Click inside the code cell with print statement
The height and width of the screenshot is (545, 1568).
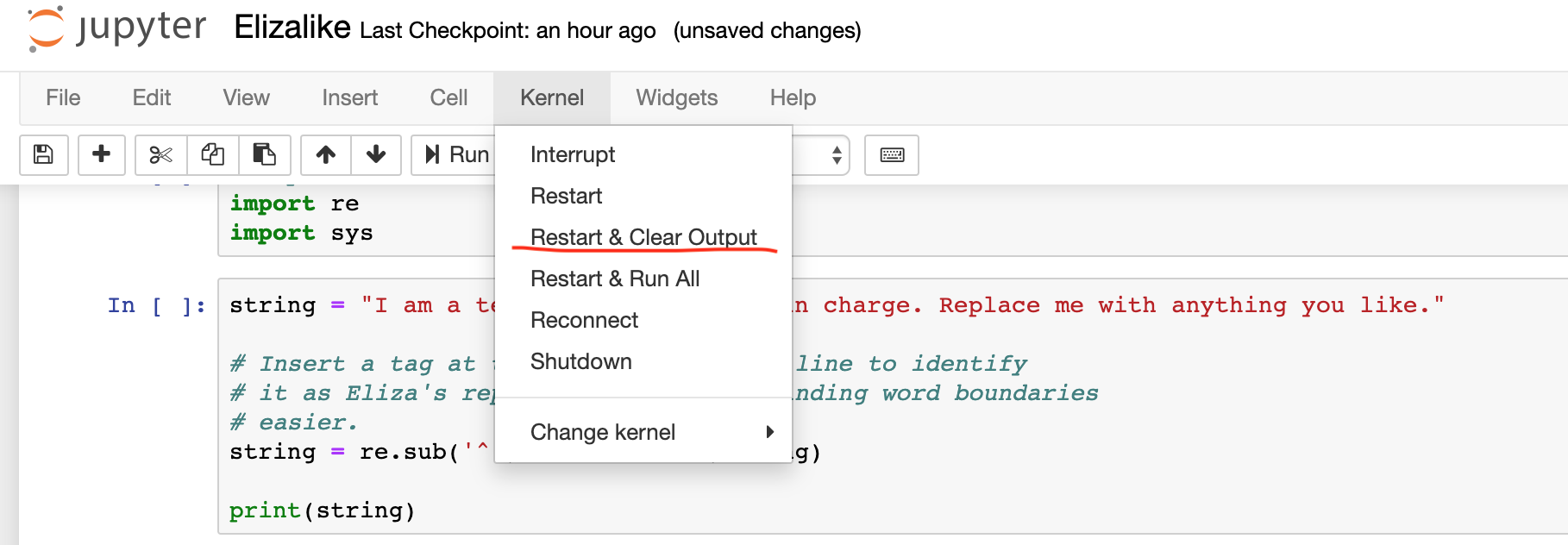click(322, 510)
